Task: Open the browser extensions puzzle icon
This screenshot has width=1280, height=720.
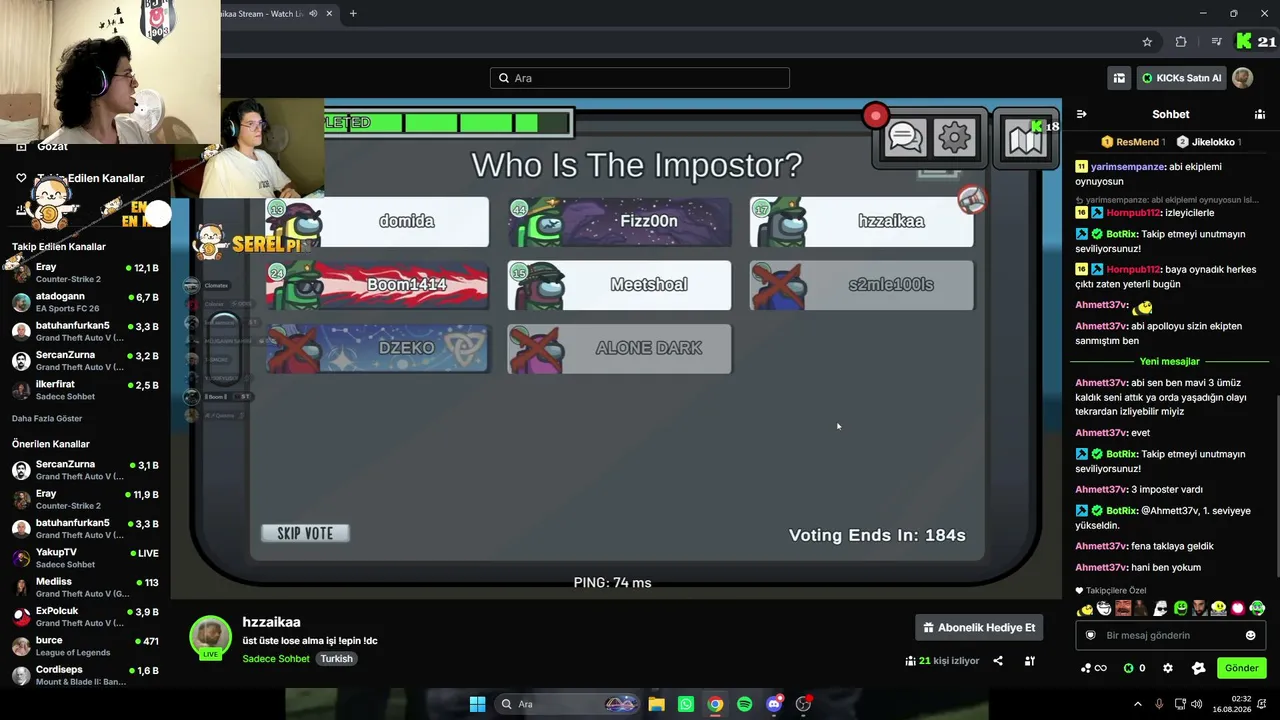Action: point(1181,42)
